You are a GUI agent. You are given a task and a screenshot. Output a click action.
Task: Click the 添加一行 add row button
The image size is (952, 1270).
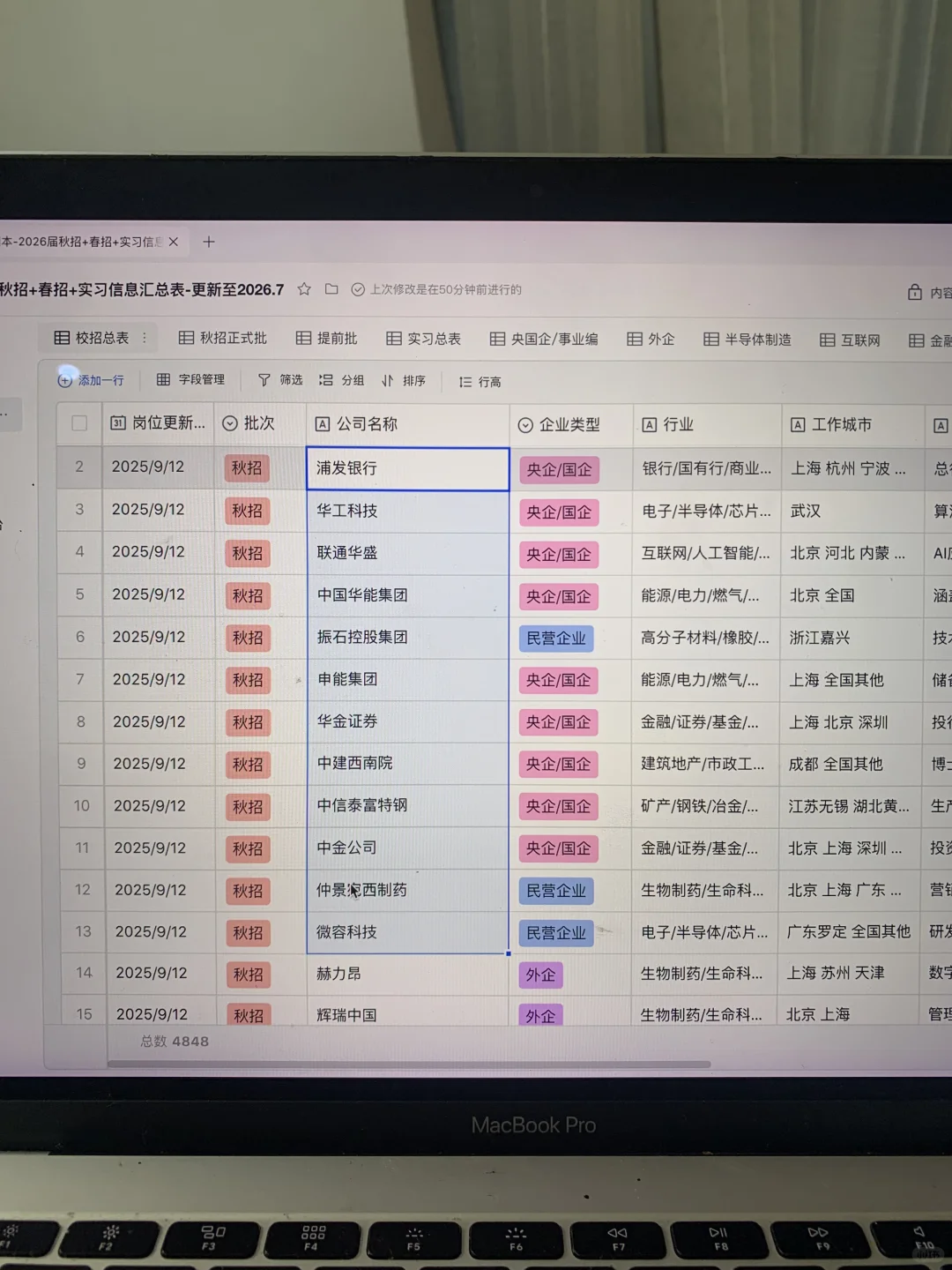tap(91, 380)
